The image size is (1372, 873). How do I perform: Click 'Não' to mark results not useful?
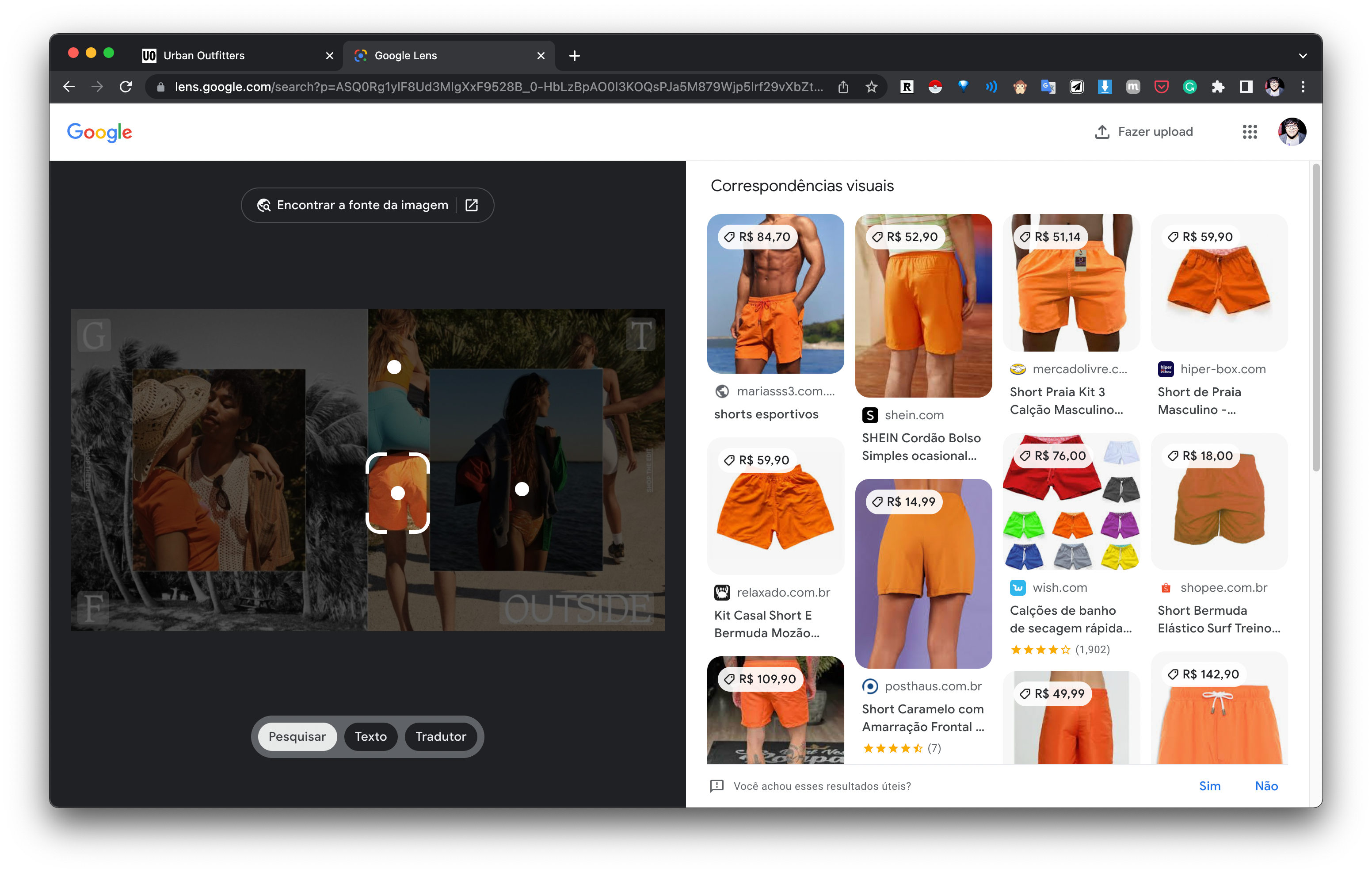[1265, 786]
